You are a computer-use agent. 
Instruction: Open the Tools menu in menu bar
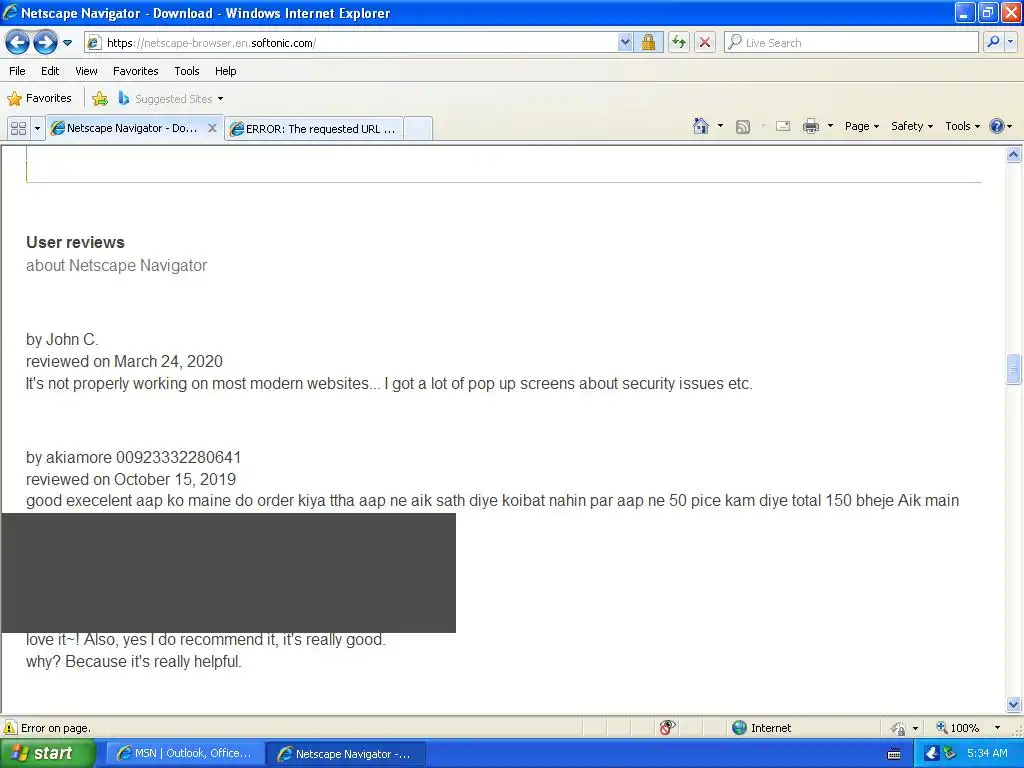coord(187,71)
